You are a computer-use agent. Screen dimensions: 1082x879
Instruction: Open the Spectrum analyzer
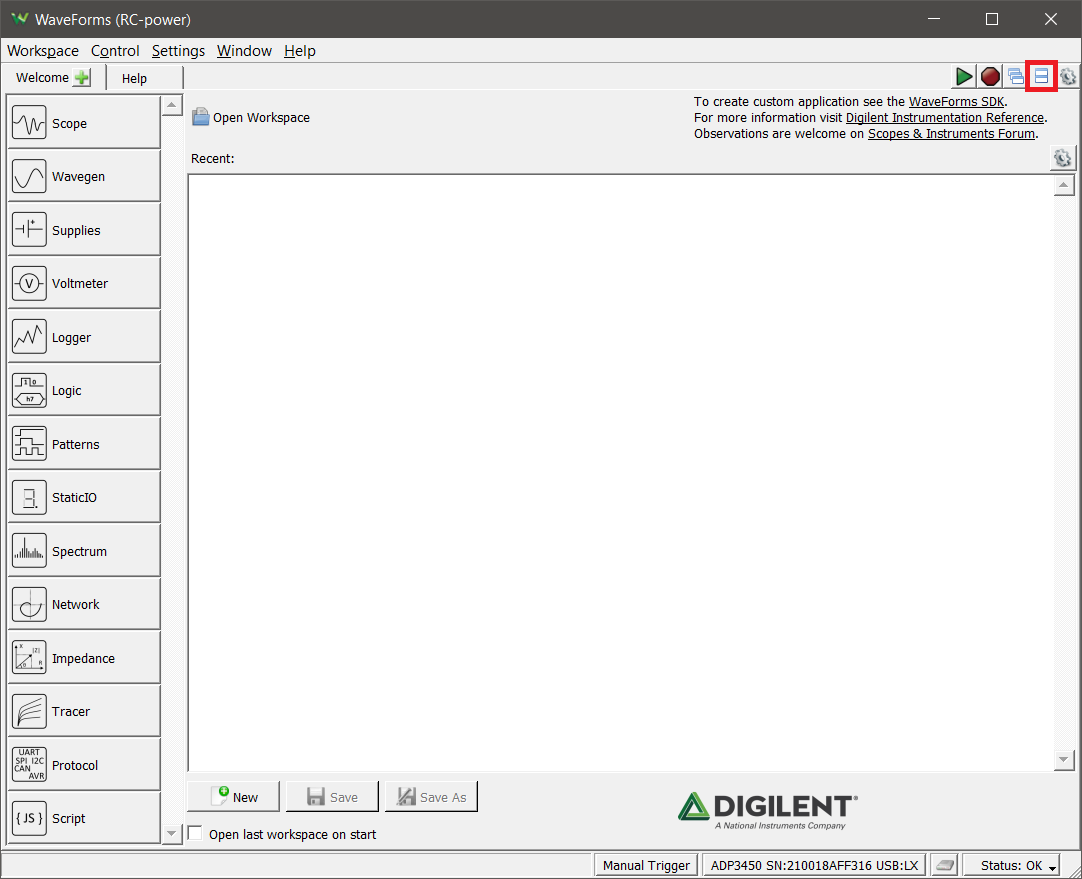pos(84,551)
